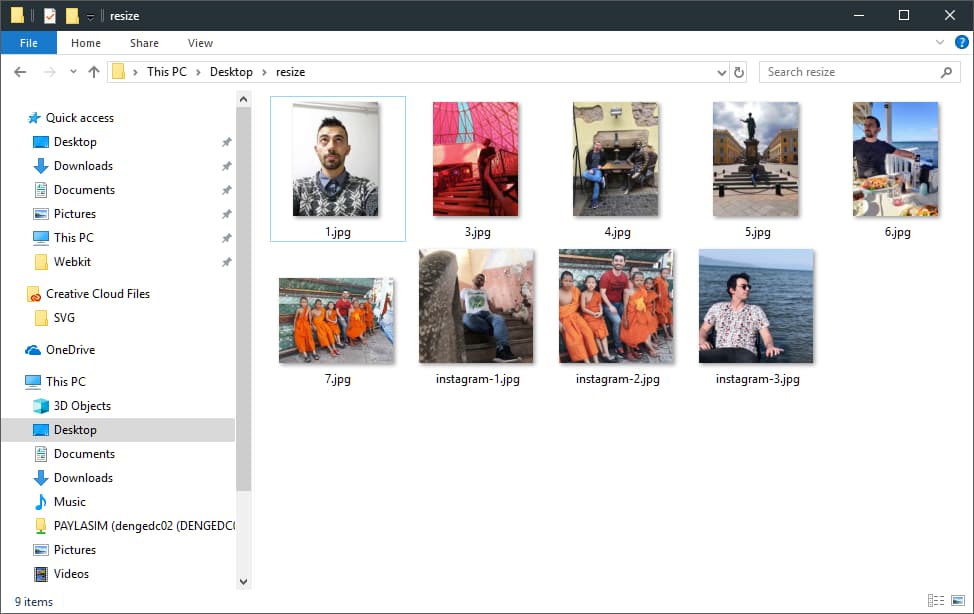974x614 pixels.
Task: Open Customize Quick Access Toolbar dropdown
Action: [90, 16]
